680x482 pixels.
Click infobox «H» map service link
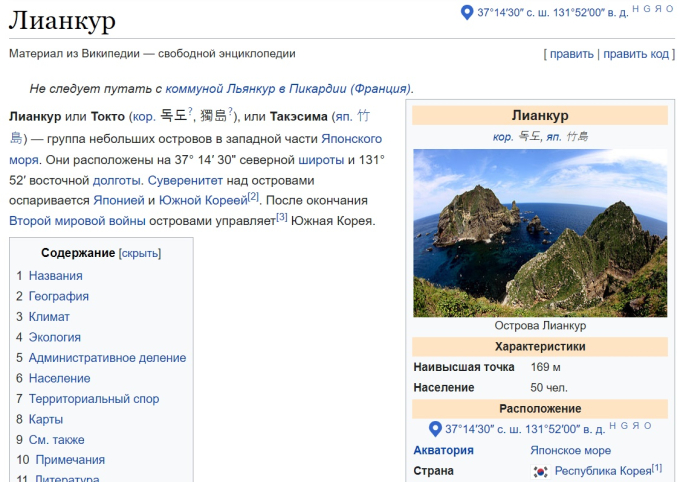click(613, 426)
